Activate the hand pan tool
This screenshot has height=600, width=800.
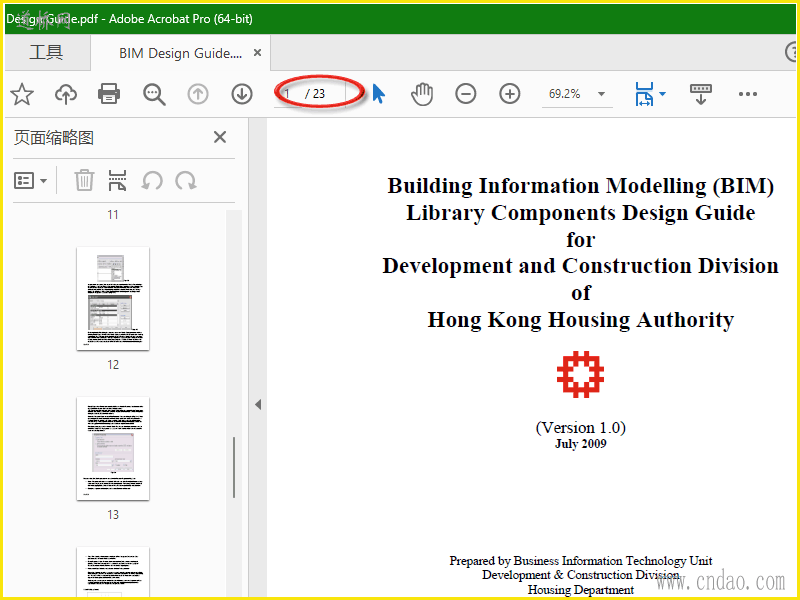pos(422,94)
